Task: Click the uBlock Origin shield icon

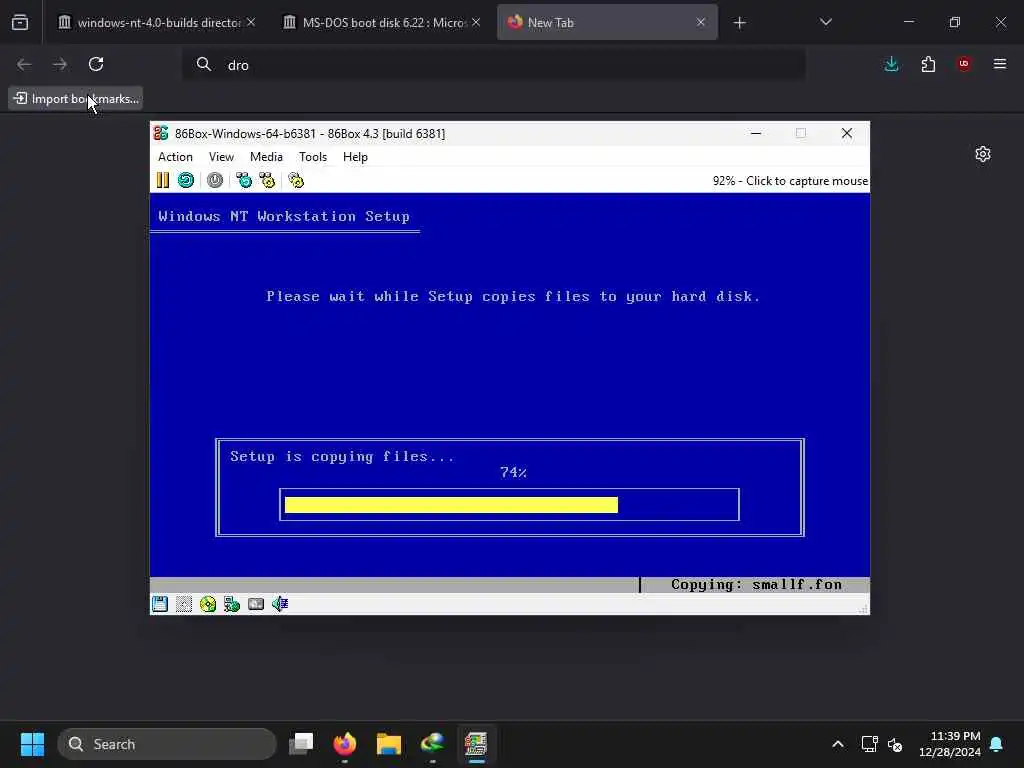Action: tap(964, 64)
